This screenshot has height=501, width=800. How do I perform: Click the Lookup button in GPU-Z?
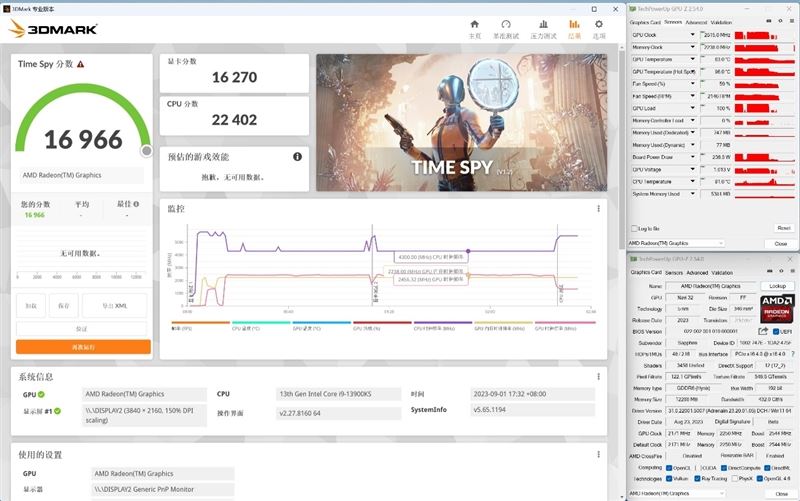[x=778, y=286]
